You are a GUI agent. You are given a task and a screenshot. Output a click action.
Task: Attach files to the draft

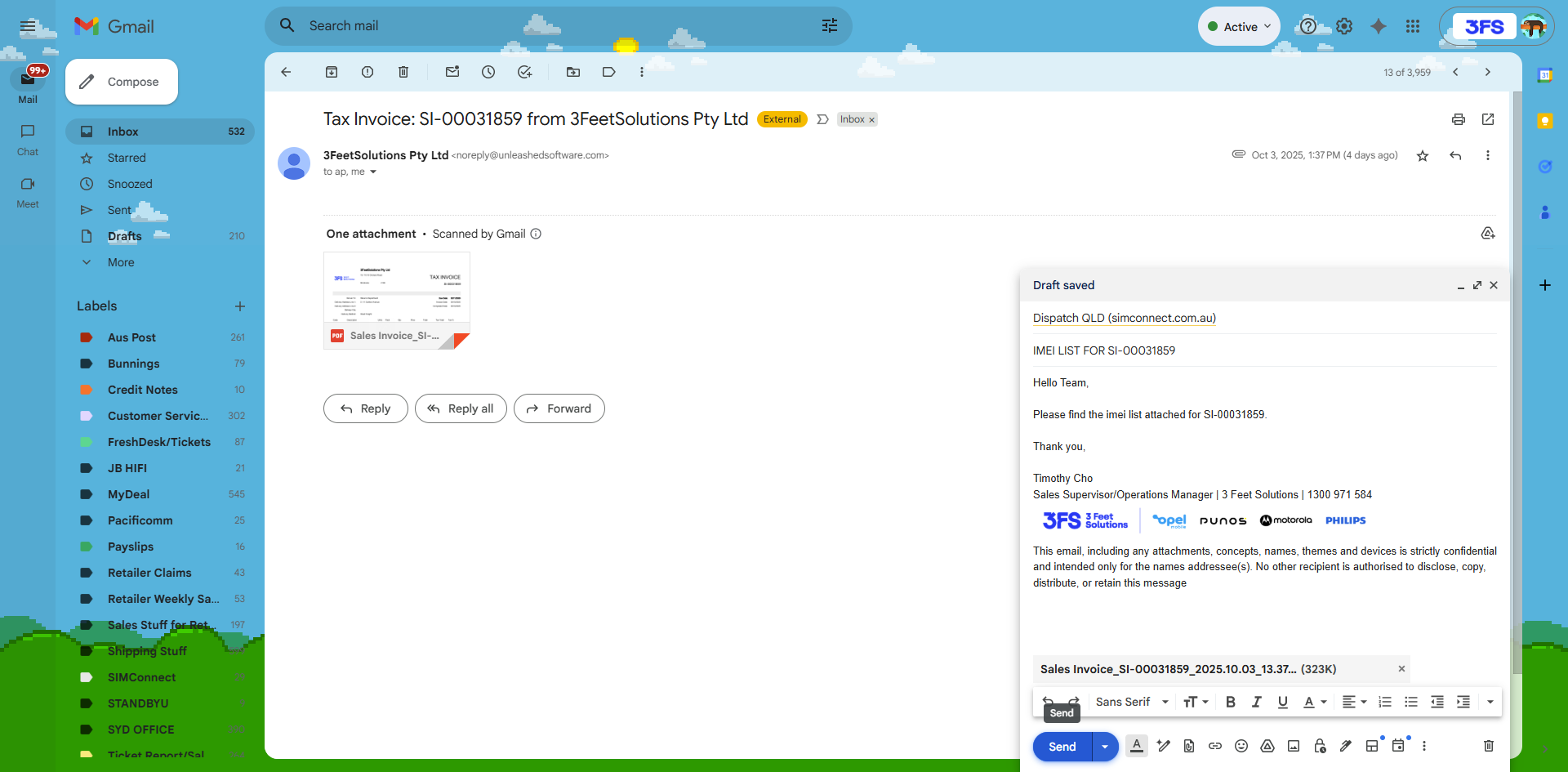(1189, 746)
